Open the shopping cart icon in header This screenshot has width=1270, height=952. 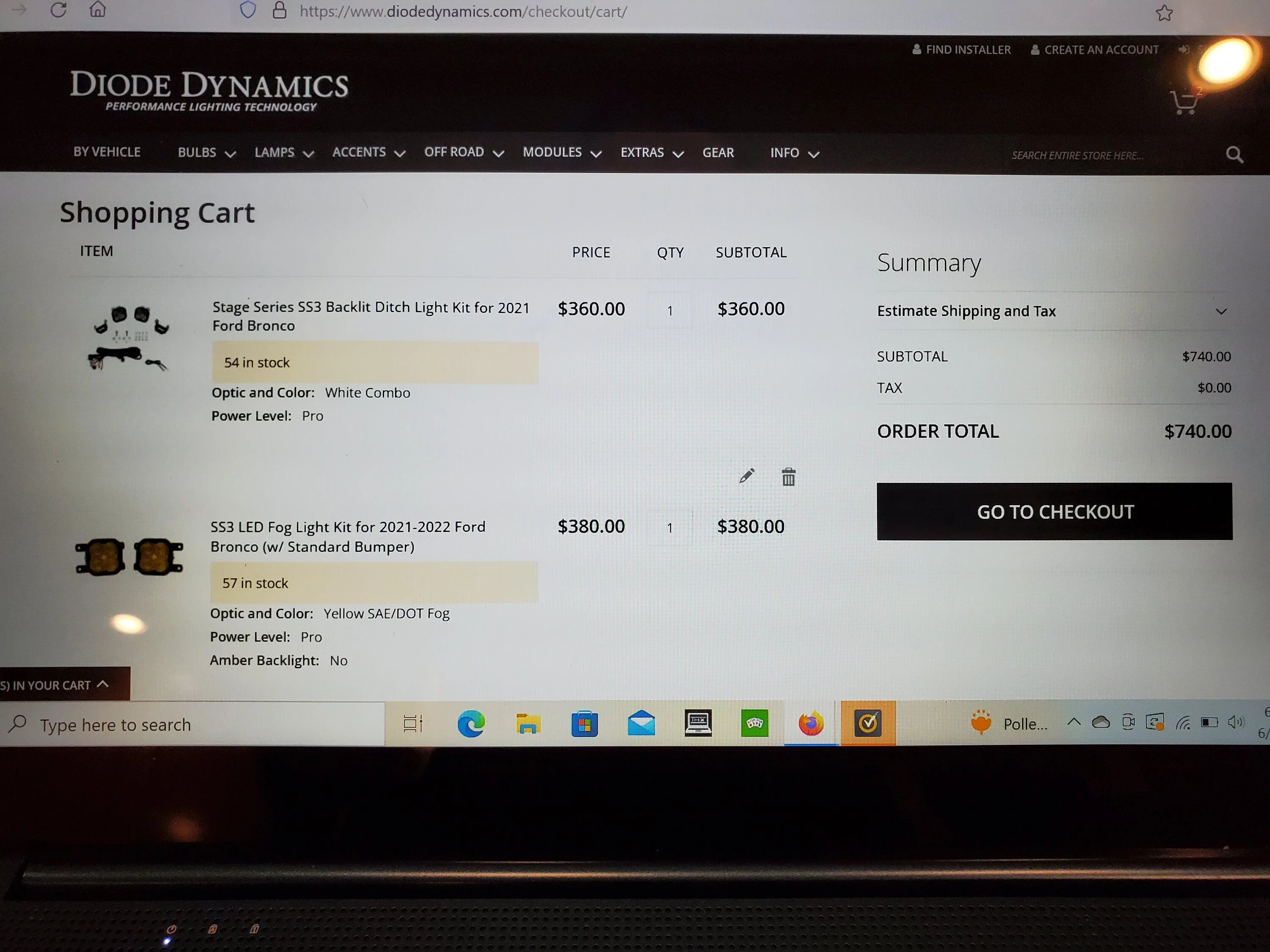[1184, 103]
